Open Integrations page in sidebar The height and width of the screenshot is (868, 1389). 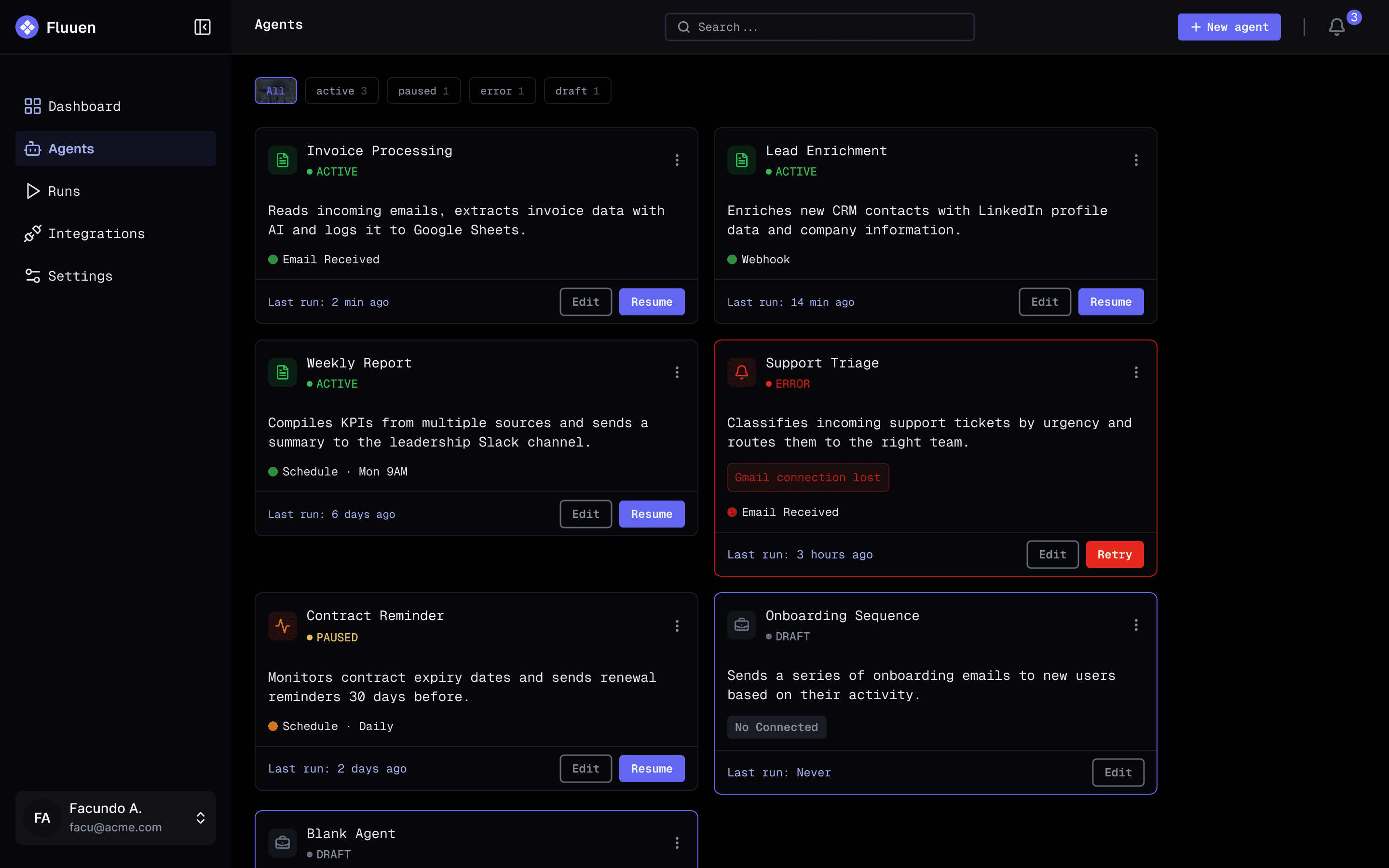[x=115, y=234]
